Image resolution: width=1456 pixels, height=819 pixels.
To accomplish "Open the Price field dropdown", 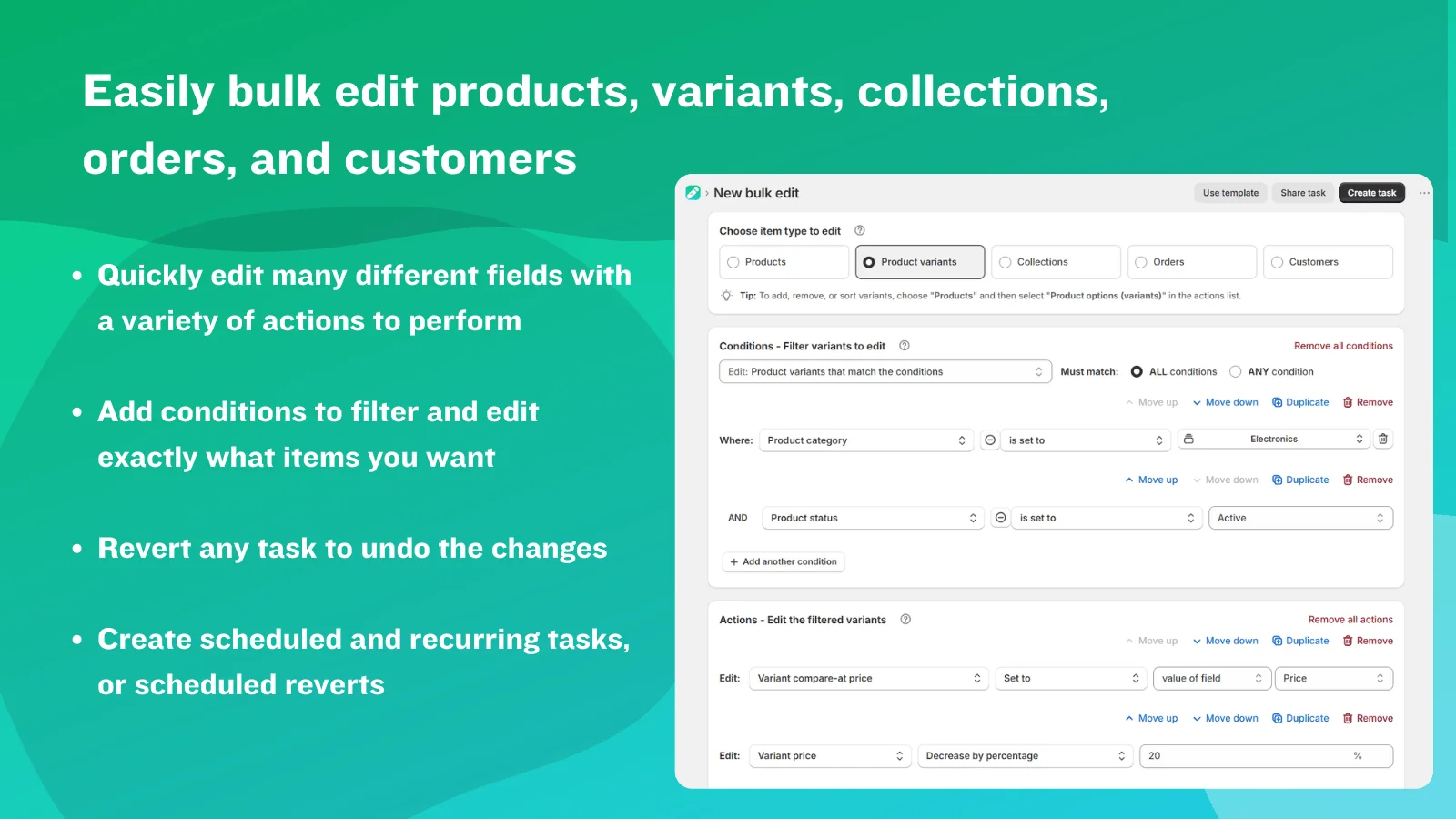I will (x=1334, y=679).
